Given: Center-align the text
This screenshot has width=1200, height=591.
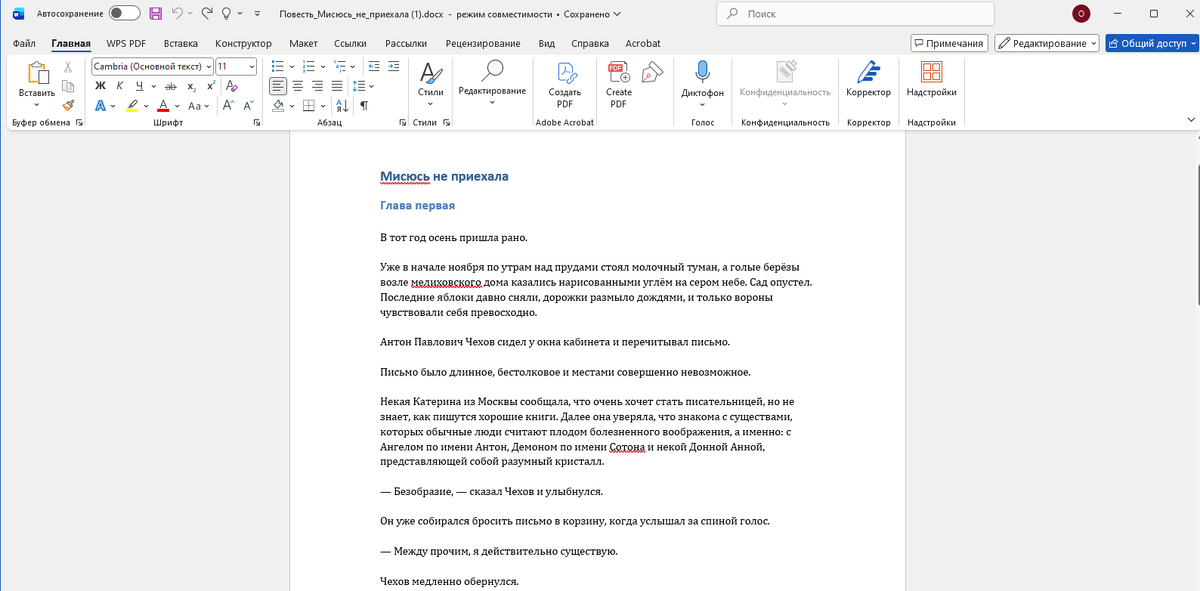Looking at the screenshot, I should tap(298, 86).
